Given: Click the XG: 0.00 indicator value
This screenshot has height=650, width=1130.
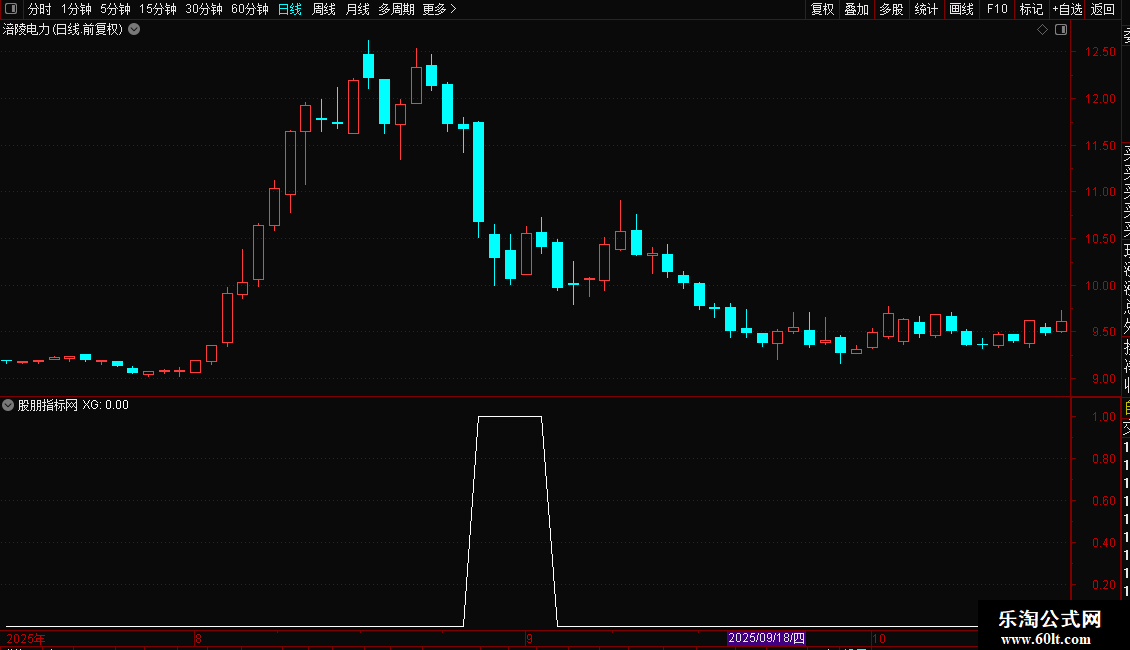Looking at the screenshot, I should [105, 405].
